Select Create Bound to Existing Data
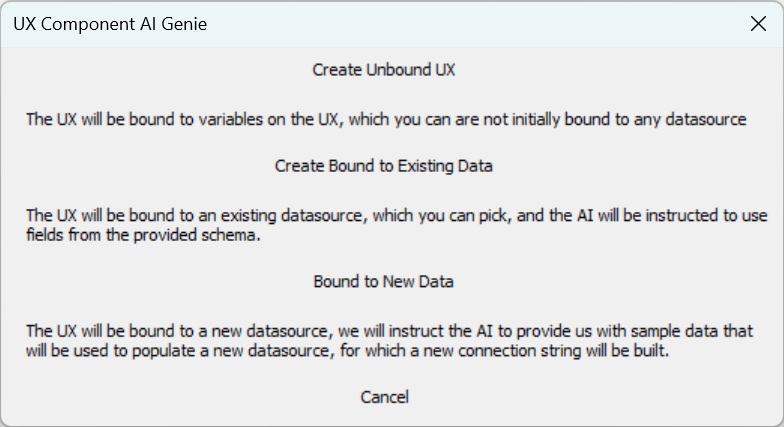 click(x=384, y=166)
